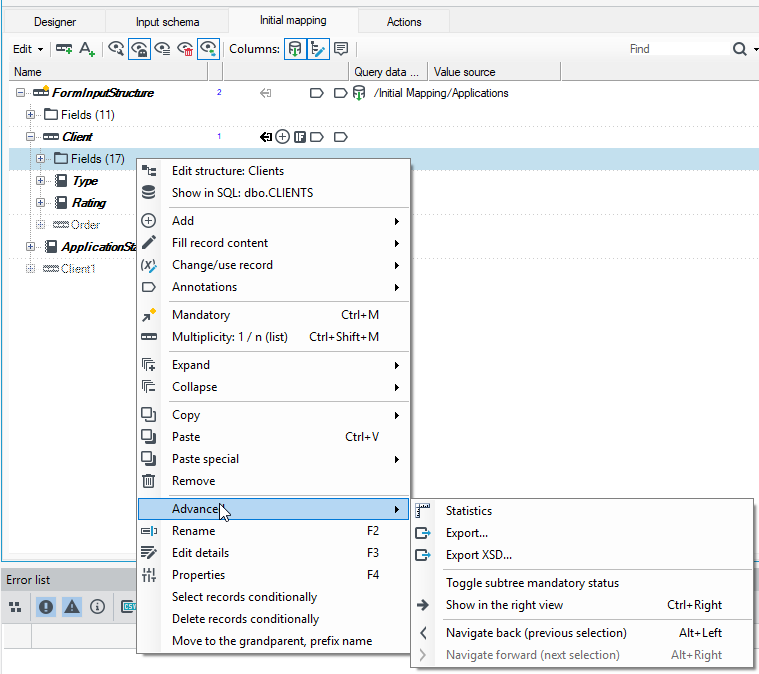Toggle the eye-with-list view icon
Viewport: 759px width, 674px height.
[162, 49]
